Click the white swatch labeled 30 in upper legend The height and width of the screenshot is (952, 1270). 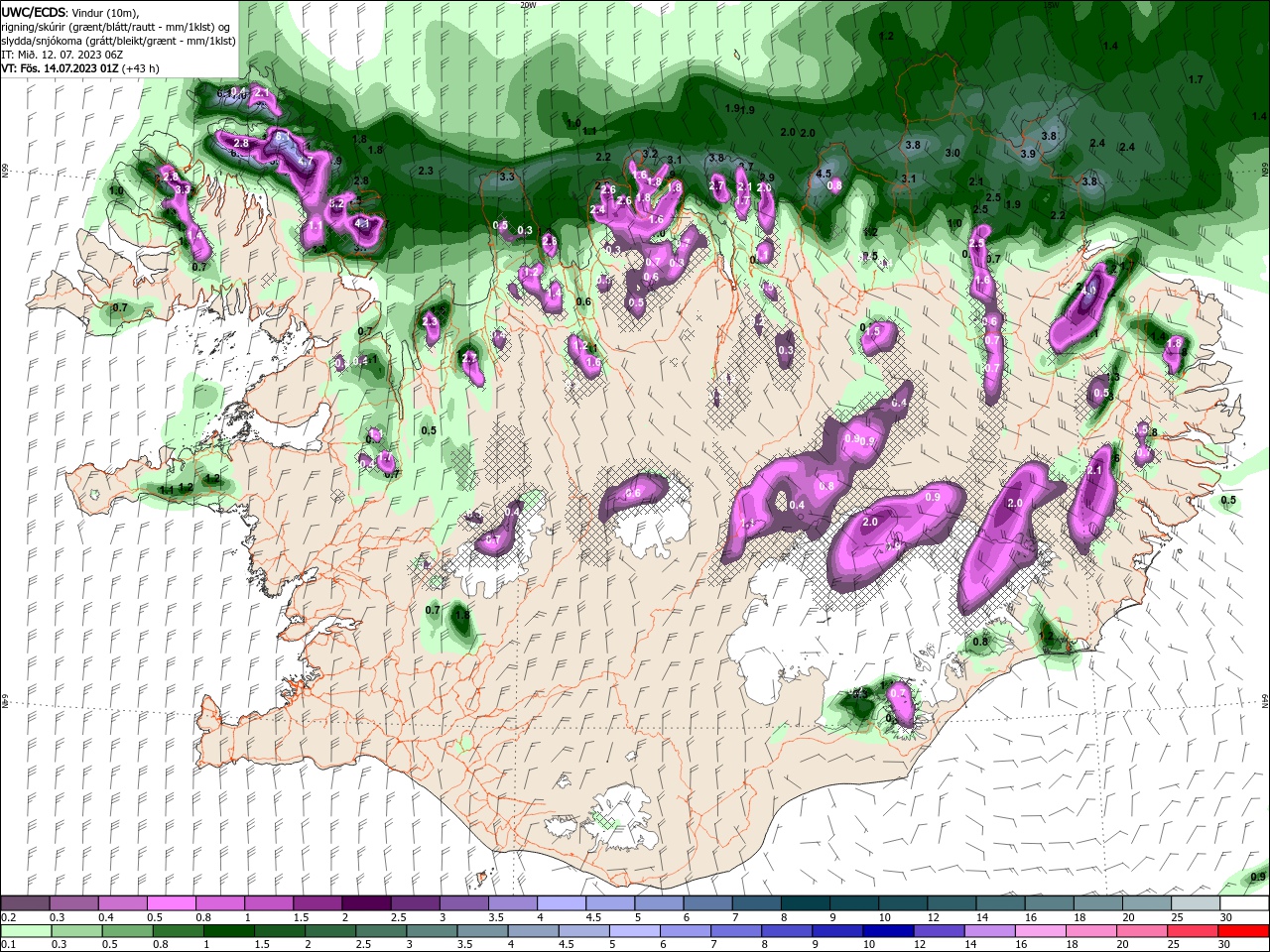point(1244,903)
